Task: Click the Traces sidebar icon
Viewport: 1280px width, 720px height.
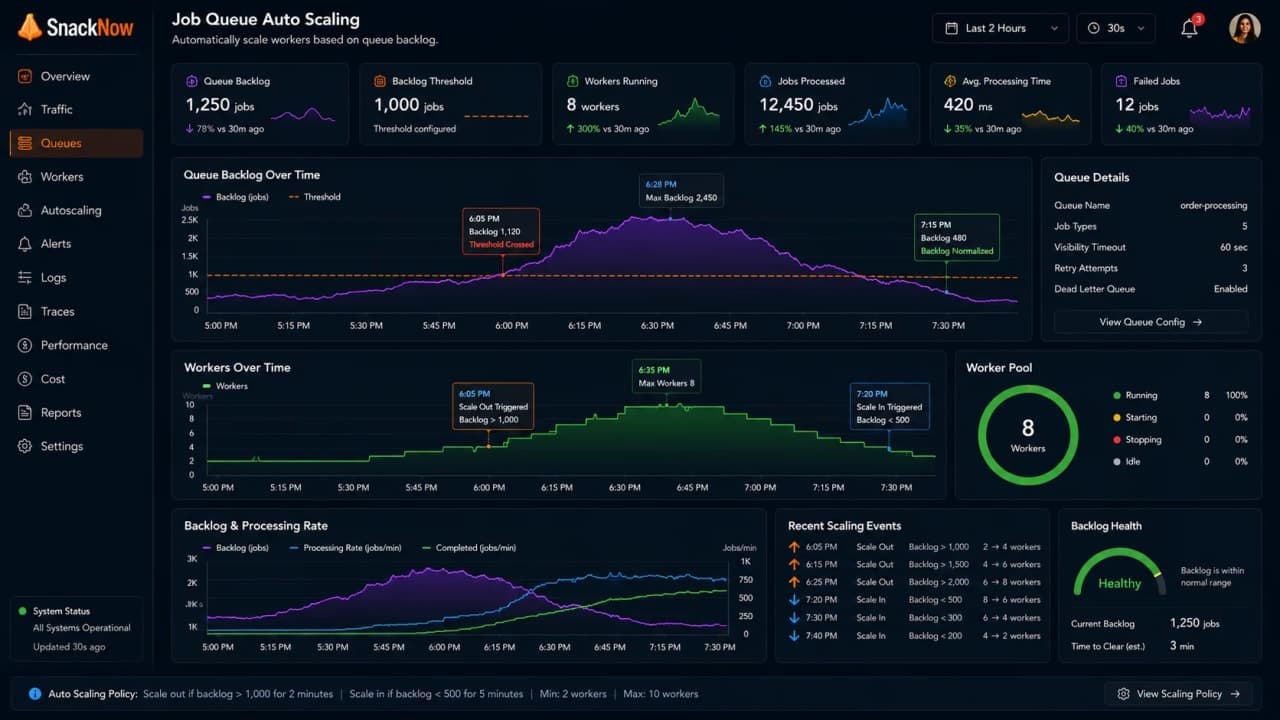Action: click(x=25, y=311)
